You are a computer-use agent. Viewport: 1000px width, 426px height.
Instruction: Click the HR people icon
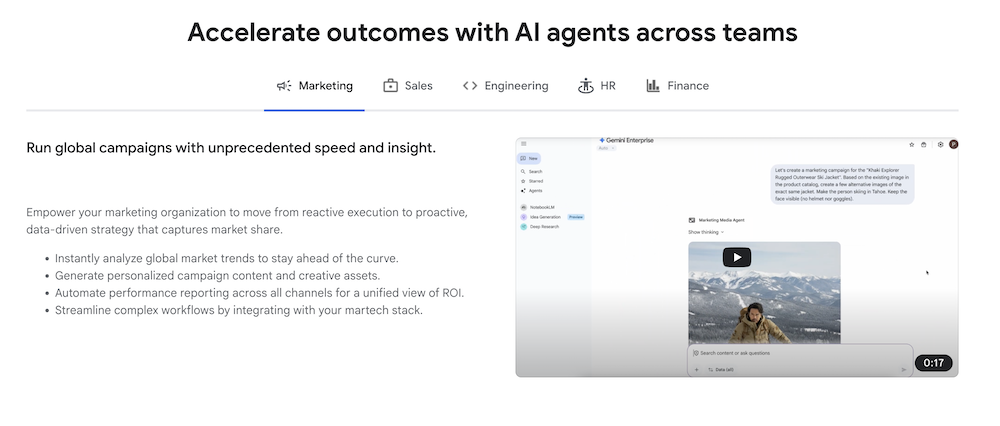click(x=586, y=86)
